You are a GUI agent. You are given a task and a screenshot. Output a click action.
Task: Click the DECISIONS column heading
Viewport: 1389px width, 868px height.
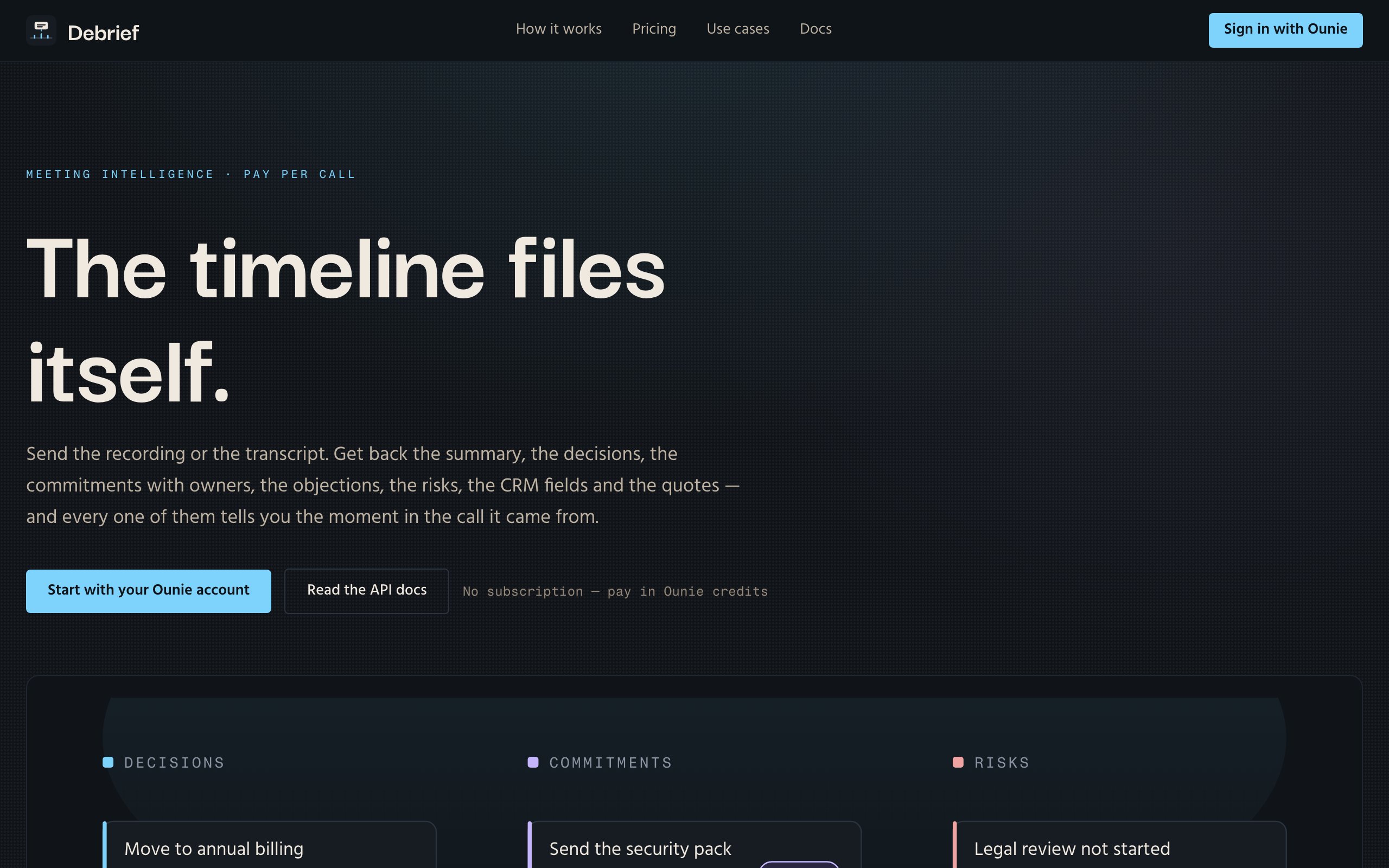tap(175, 763)
